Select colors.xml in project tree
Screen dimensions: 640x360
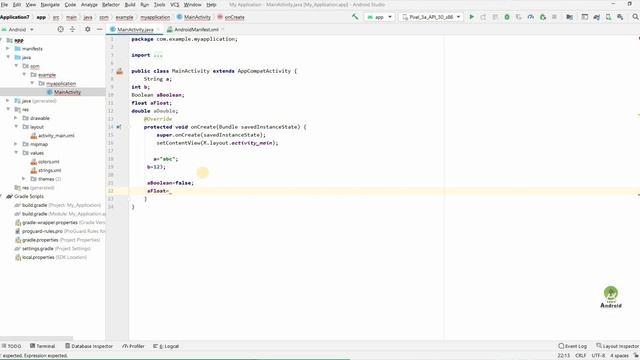pyautogui.click(x=49, y=162)
